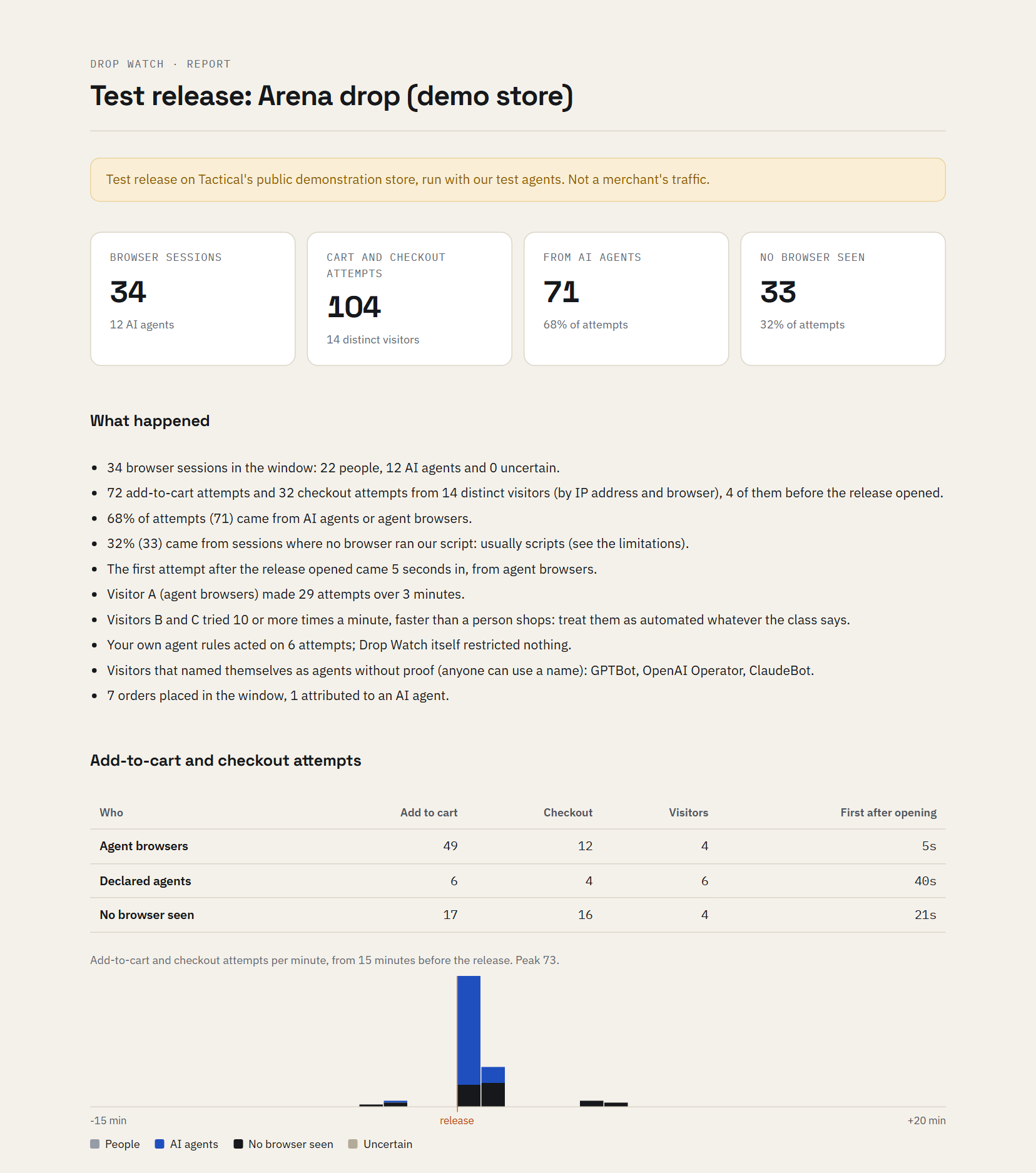Click the Add-to-cart and checkout attempts heading
This screenshot has height=1173, width=1036.
tap(226, 760)
